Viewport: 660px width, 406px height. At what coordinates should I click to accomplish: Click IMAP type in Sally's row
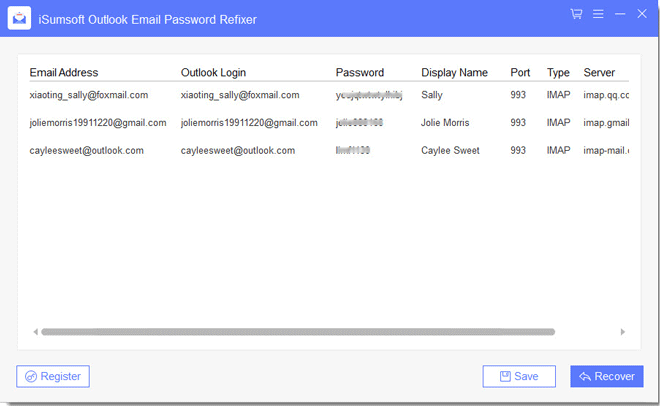click(x=559, y=95)
